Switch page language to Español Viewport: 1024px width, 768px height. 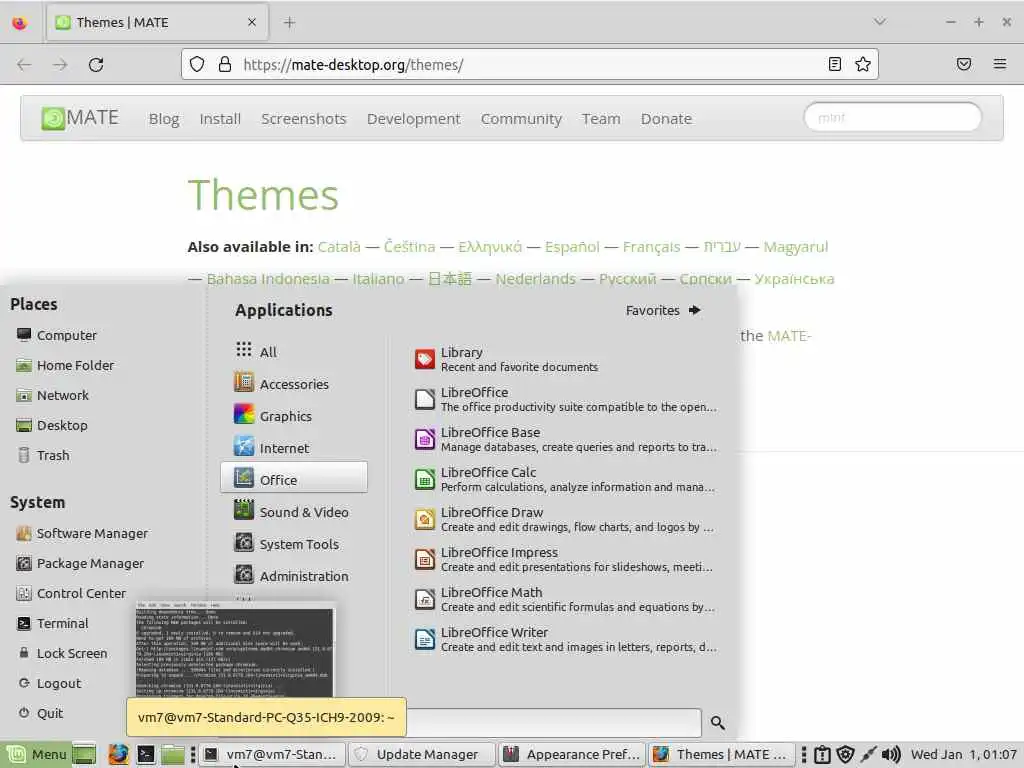point(572,247)
